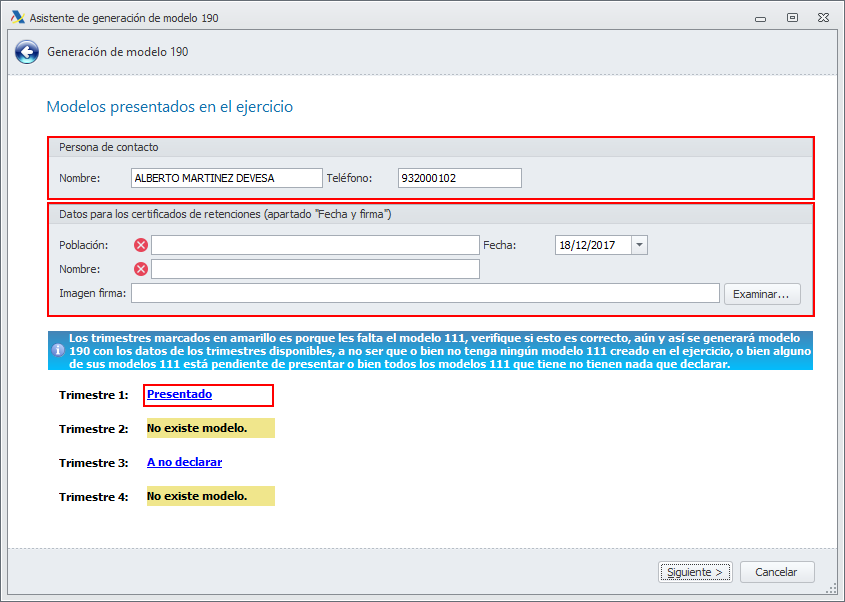
Task: Click the 'Modelos presentados en el ejercicio' heading
Action: point(170,107)
